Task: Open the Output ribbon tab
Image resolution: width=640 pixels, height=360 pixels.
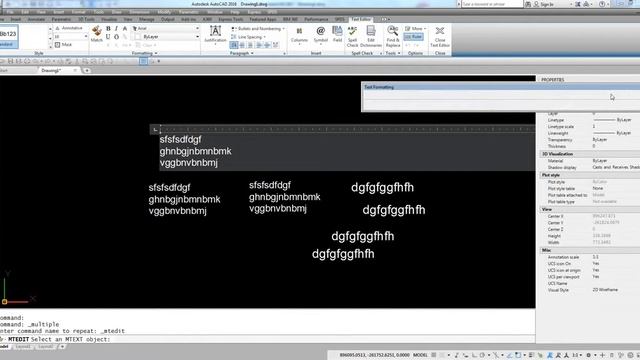Action: coord(167,19)
